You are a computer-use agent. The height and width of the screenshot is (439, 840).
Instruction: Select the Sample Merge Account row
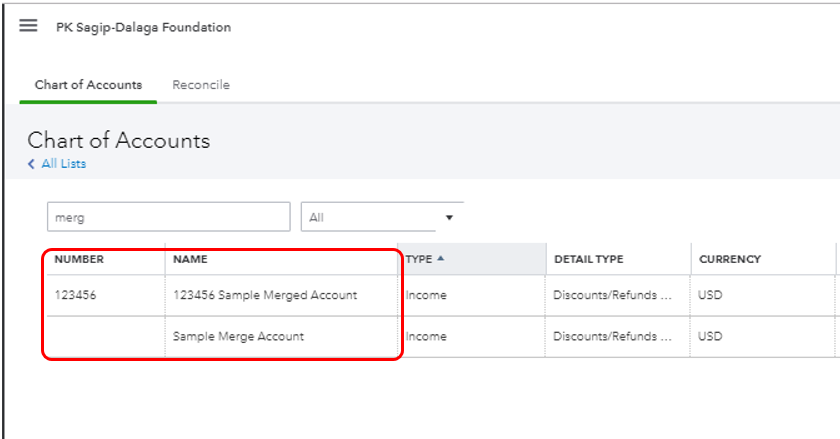(x=238, y=337)
